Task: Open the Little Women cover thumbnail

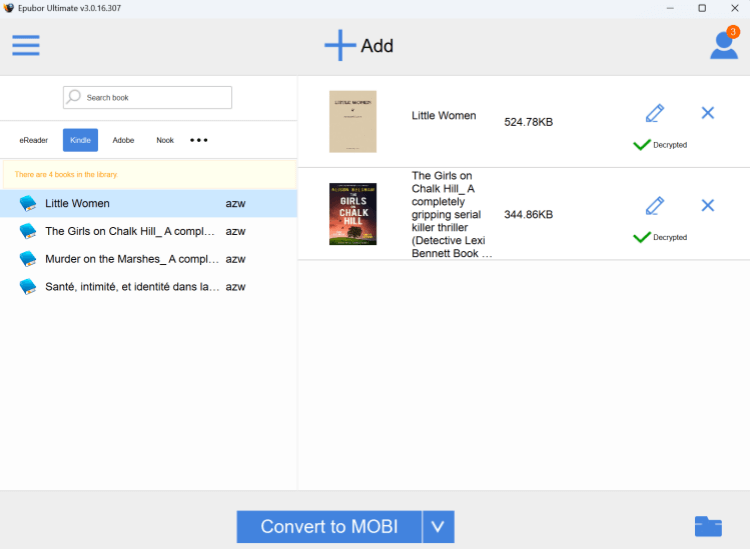Action: tap(353, 121)
